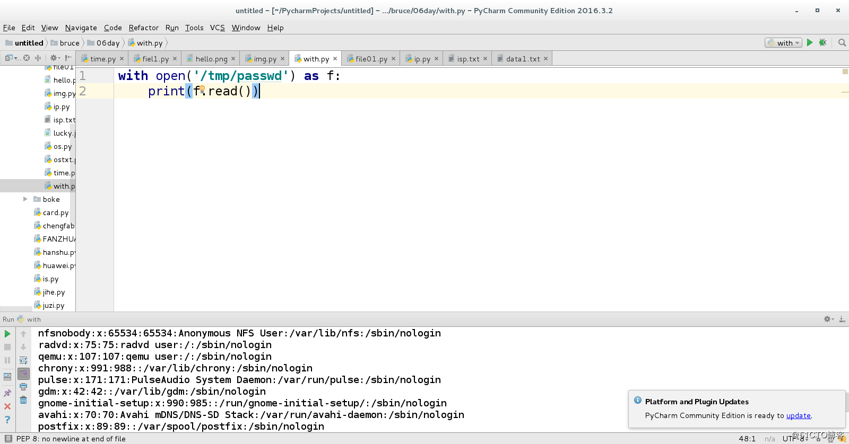Click the Stop process square icon
Image resolution: width=849 pixels, height=444 pixels.
tap(8, 347)
